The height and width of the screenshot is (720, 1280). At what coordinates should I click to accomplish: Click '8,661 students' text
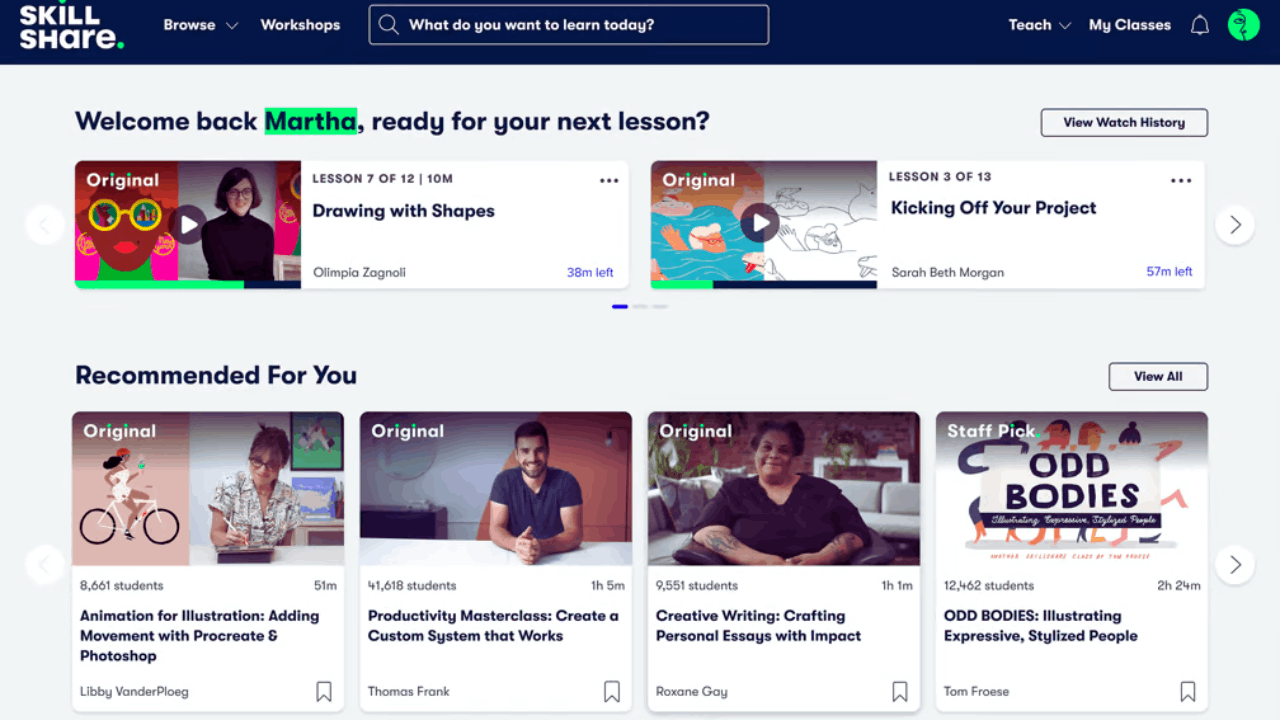coord(121,586)
